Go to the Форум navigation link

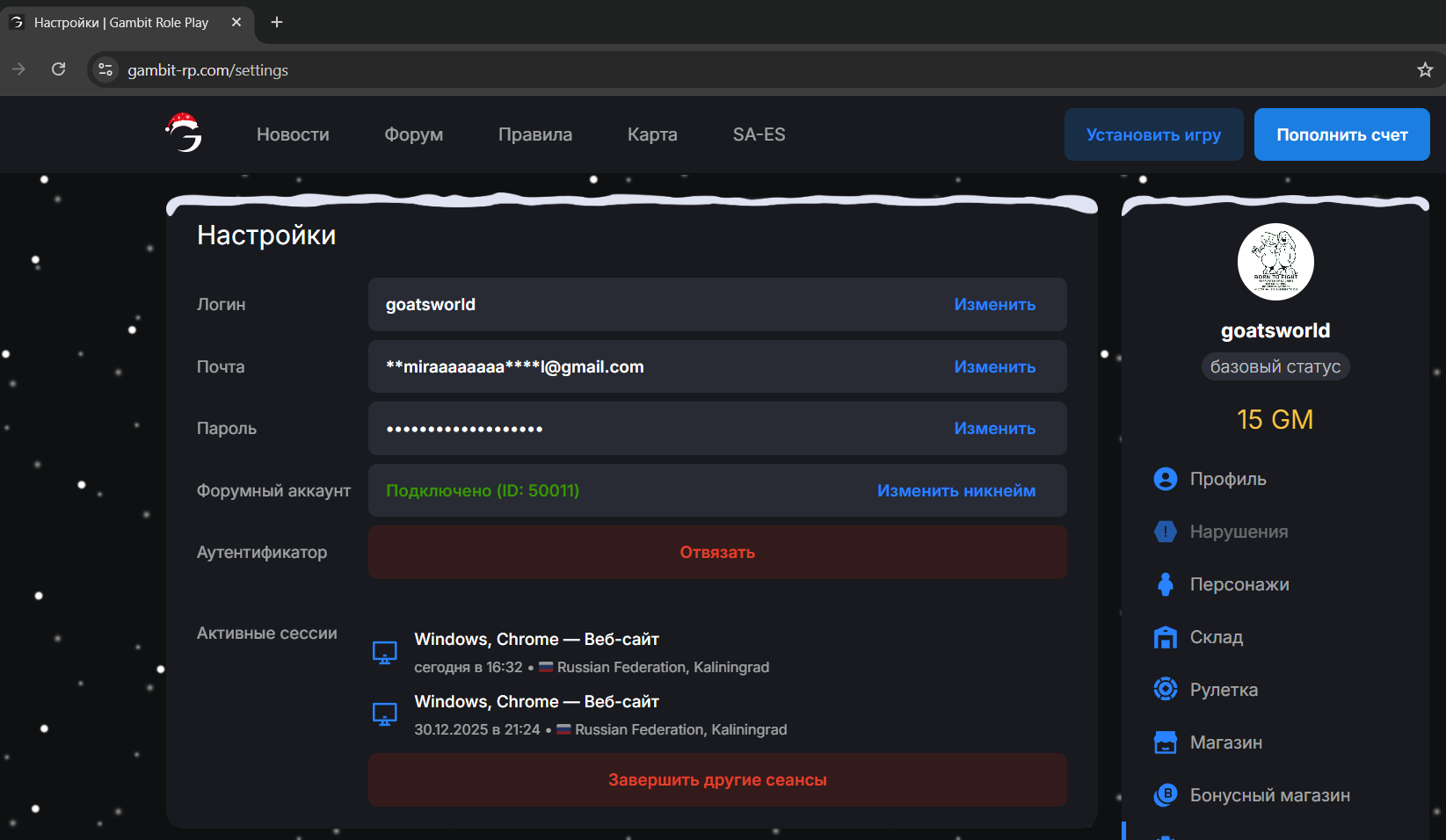point(413,134)
